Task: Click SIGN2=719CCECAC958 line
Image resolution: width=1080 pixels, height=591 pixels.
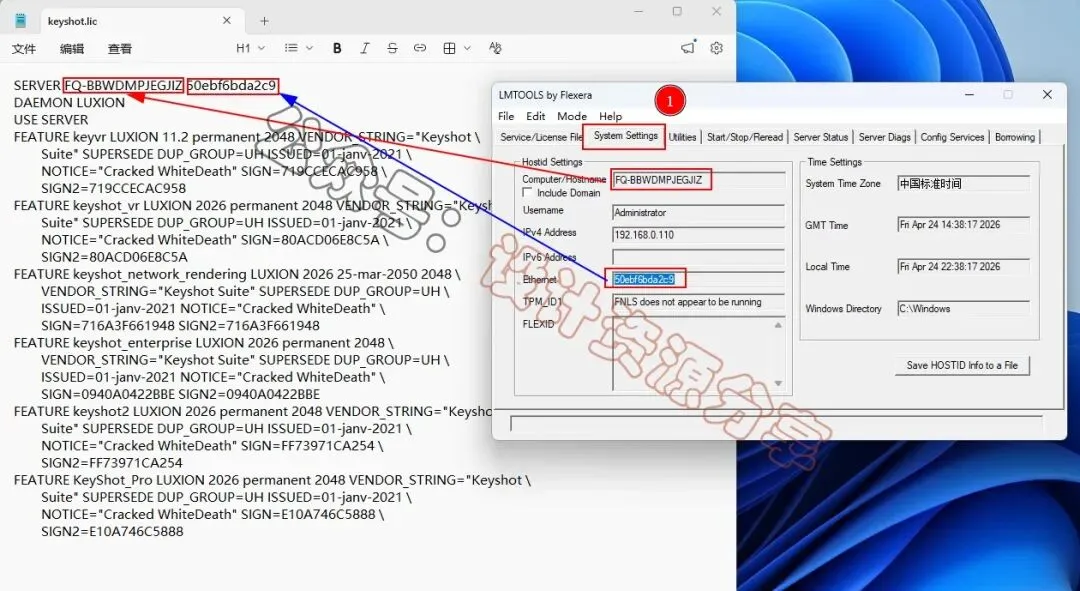Action: tap(114, 189)
